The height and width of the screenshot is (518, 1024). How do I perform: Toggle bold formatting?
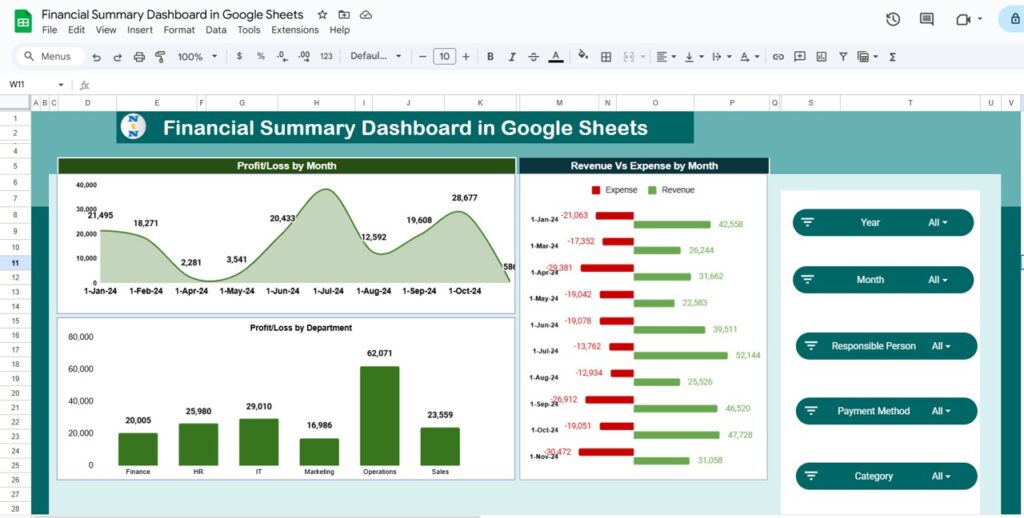coord(490,57)
